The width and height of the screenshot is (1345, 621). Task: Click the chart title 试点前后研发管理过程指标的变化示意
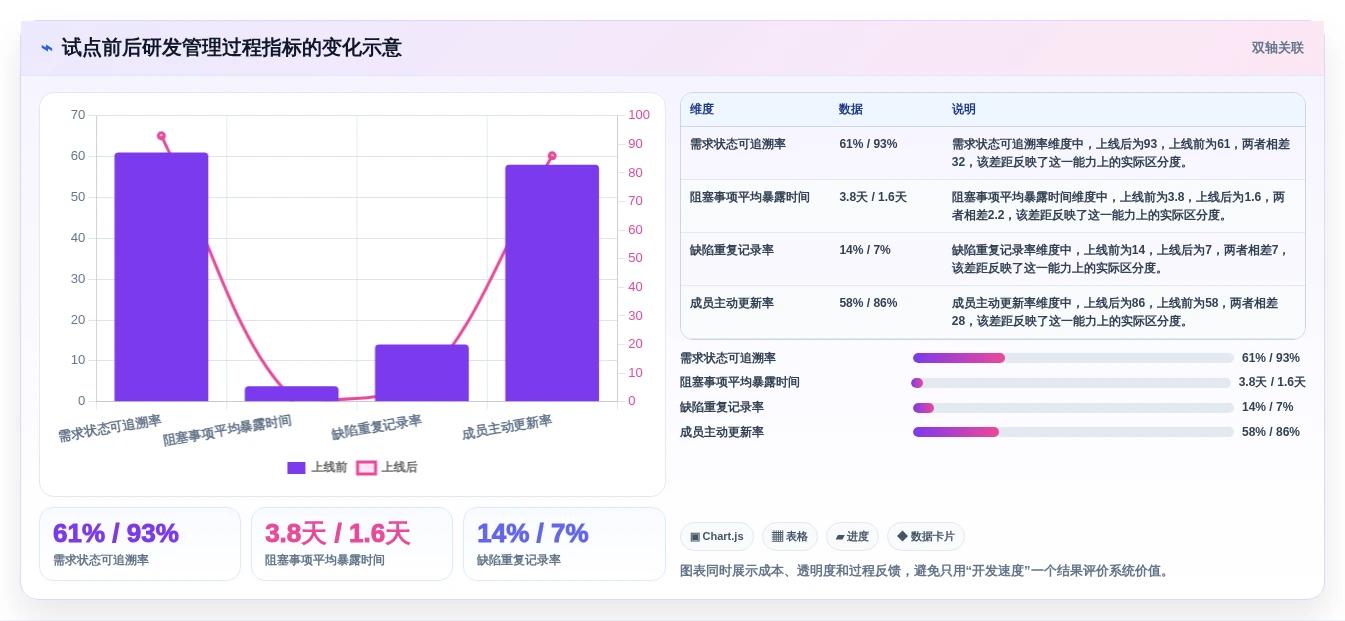click(231, 48)
